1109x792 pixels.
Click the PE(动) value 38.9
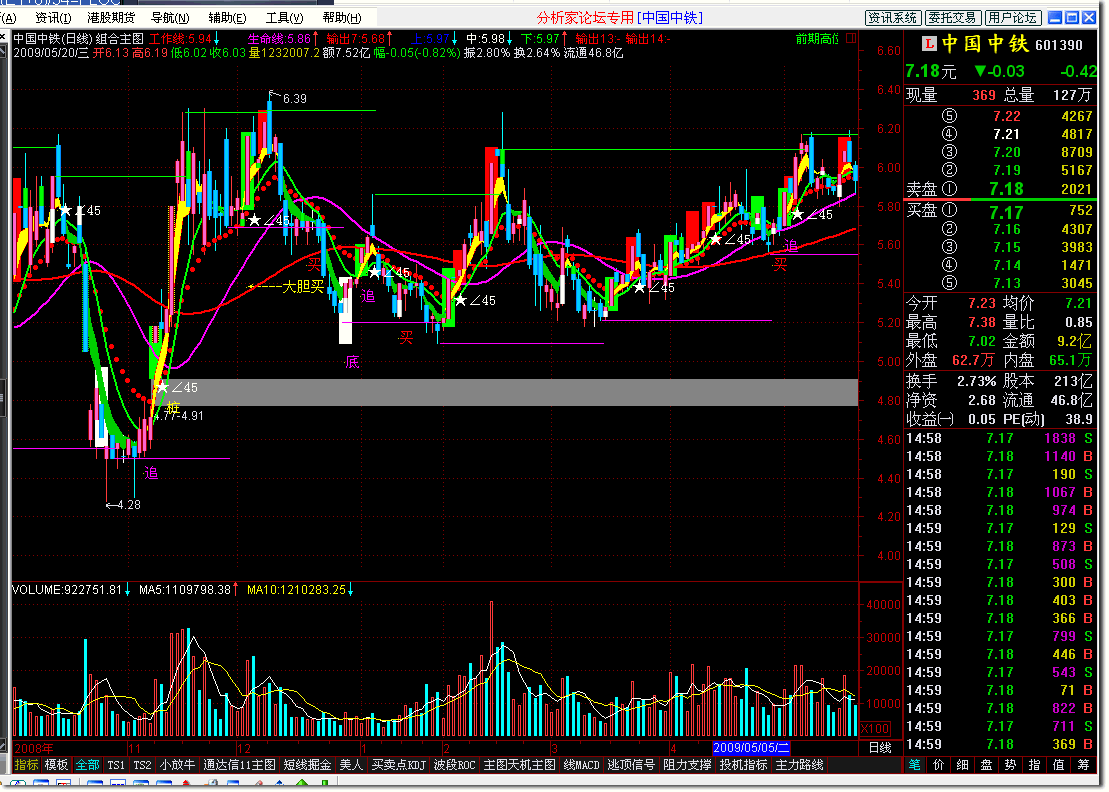point(1079,419)
